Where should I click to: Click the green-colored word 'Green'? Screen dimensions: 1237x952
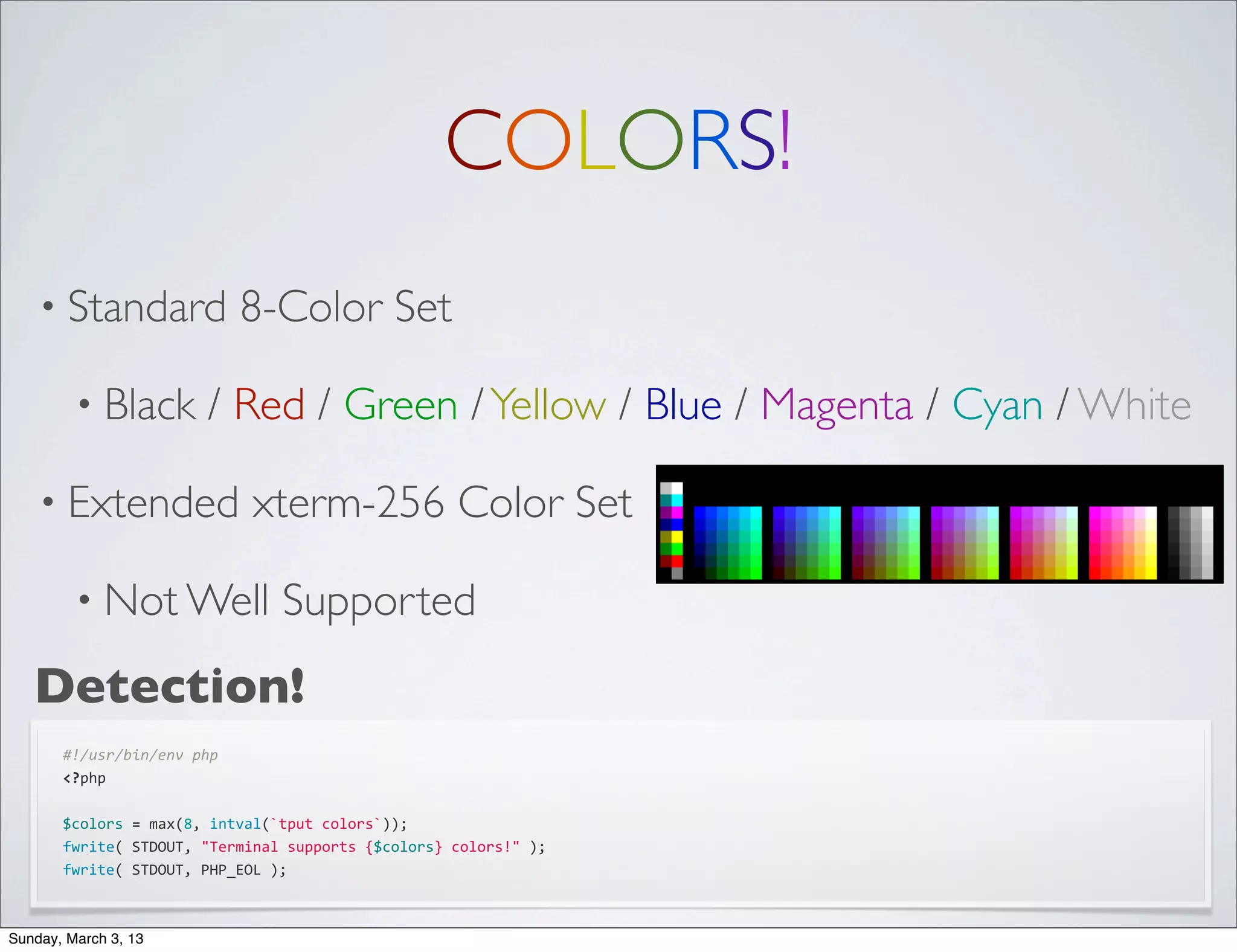click(401, 405)
